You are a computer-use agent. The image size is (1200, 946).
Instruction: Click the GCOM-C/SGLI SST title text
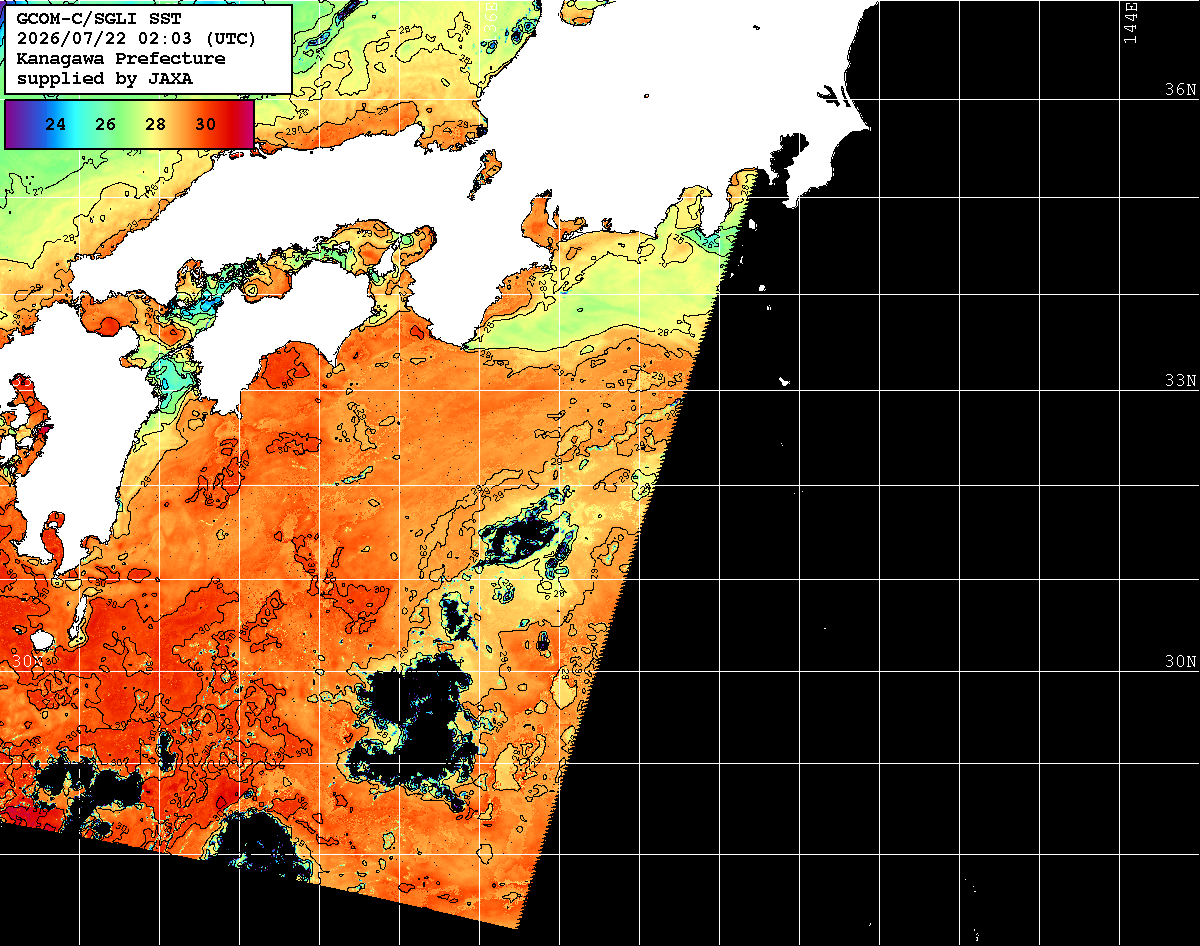click(x=98, y=18)
